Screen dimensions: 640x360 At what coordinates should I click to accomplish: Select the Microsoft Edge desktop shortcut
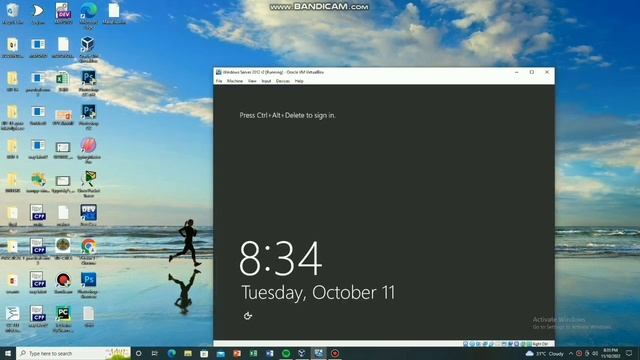[x=89, y=15]
